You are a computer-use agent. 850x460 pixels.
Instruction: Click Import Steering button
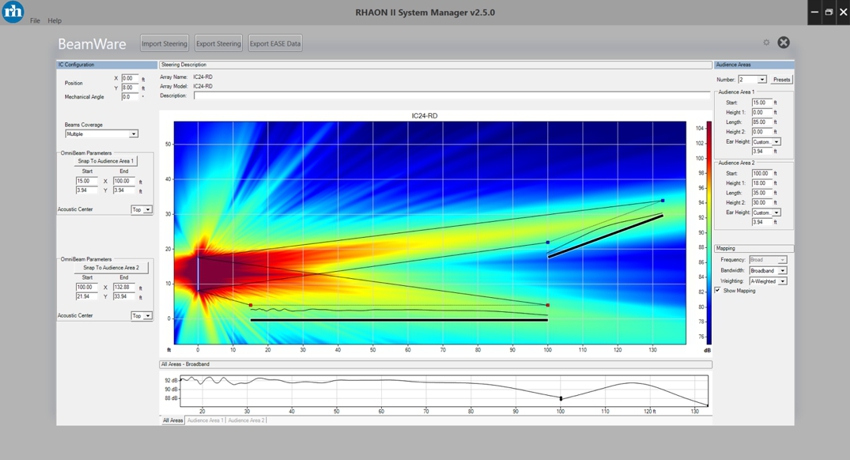(x=164, y=43)
